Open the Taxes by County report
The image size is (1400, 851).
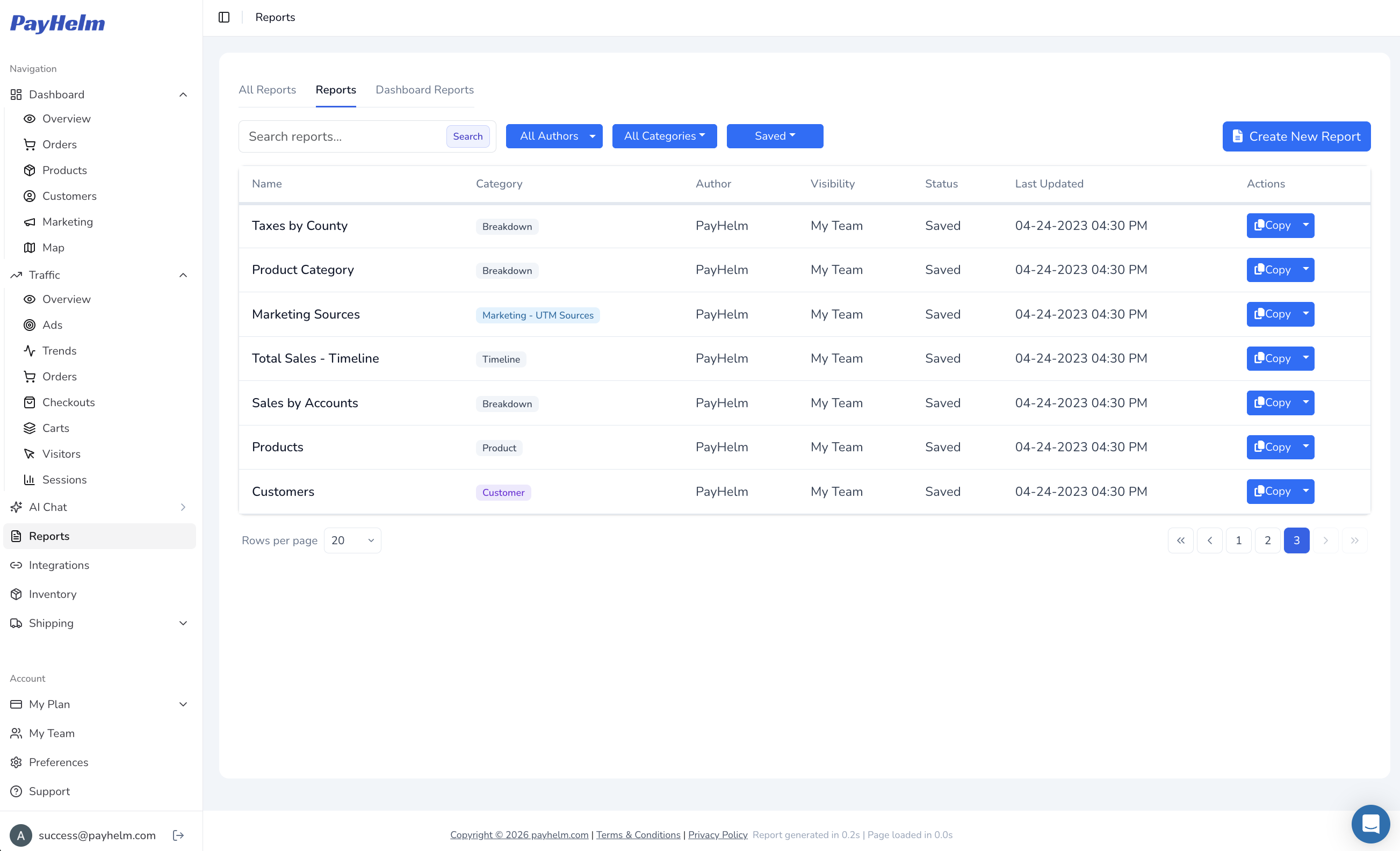click(299, 226)
